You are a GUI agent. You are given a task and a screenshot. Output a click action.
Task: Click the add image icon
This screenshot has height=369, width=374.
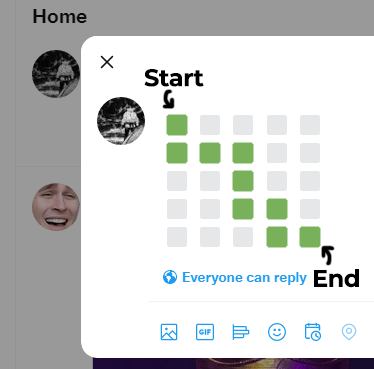(169, 332)
